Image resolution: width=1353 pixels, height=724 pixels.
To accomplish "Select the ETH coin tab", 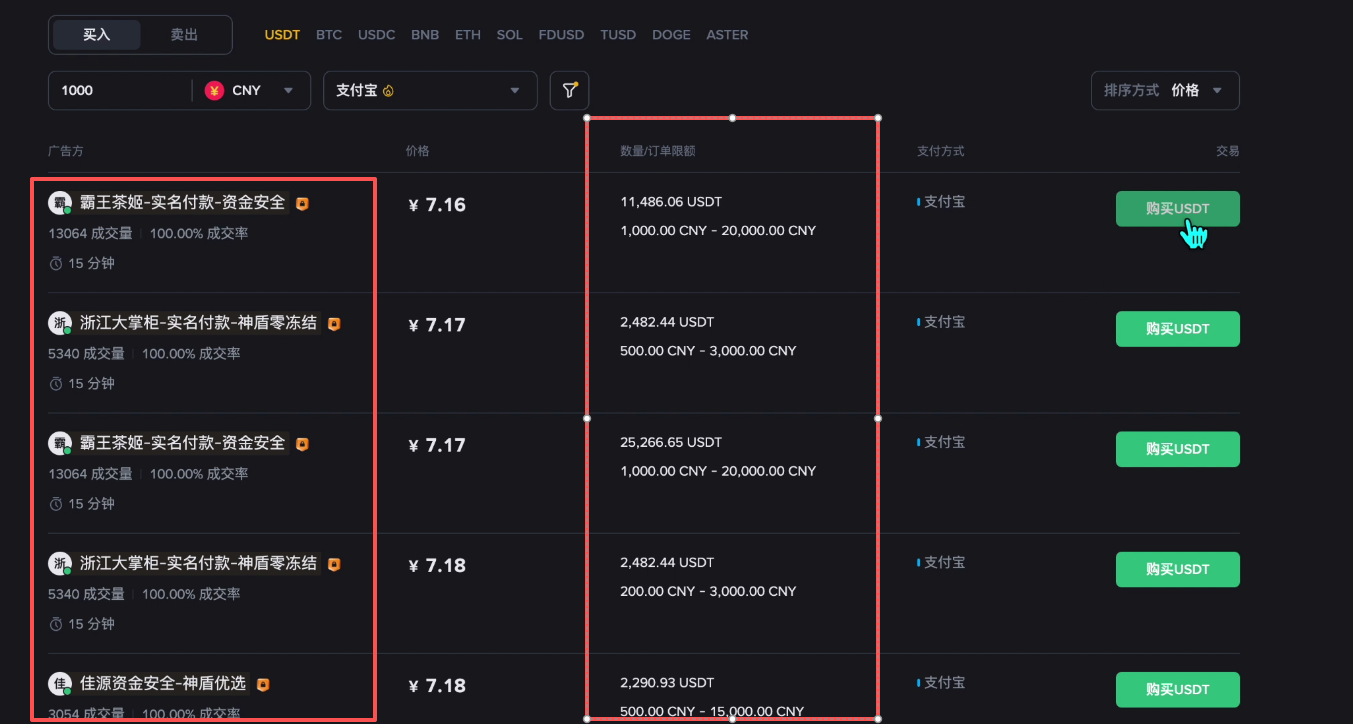I will [x=468, y=35].
